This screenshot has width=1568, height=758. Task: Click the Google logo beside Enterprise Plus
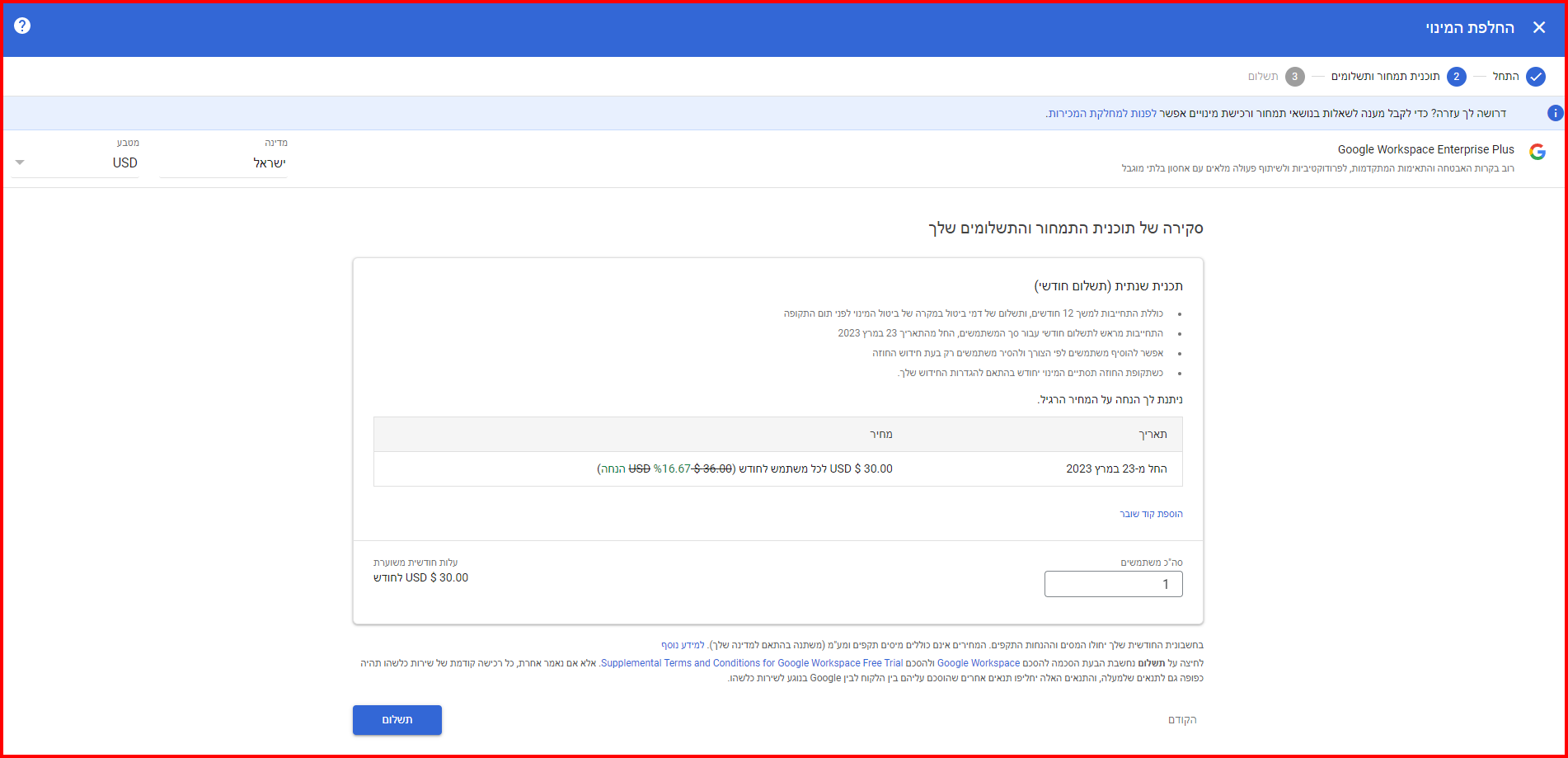1537,152
